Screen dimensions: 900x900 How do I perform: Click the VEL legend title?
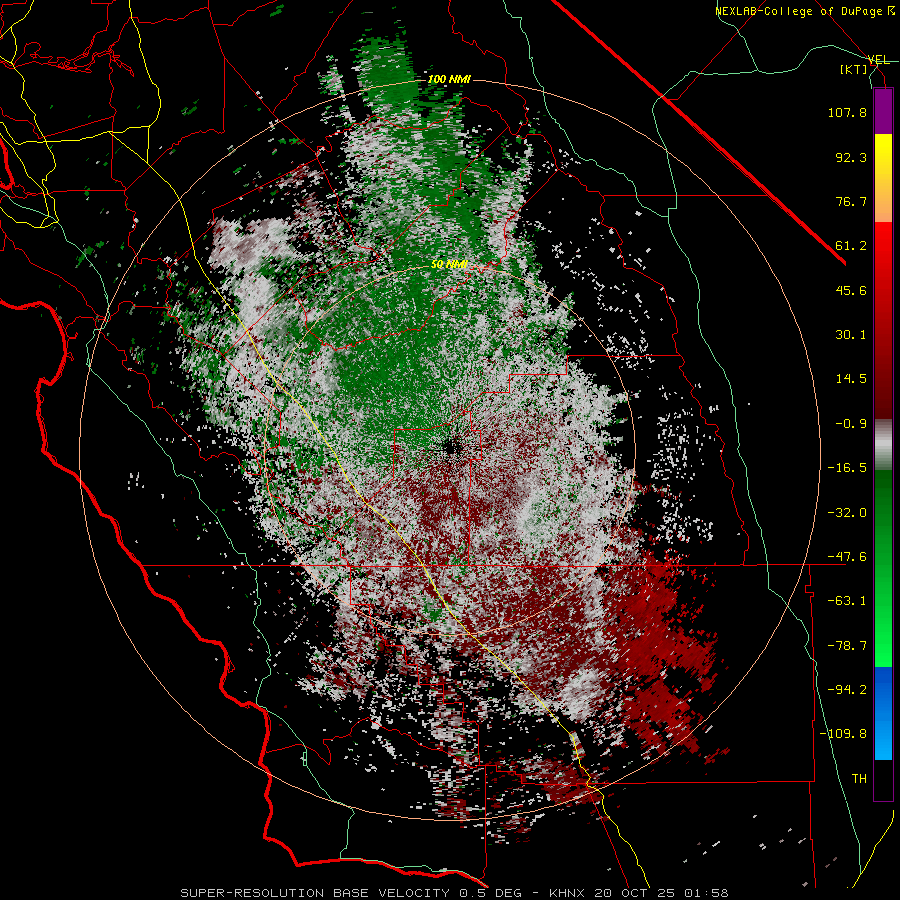pyautogui.click(x=878, y=60)
